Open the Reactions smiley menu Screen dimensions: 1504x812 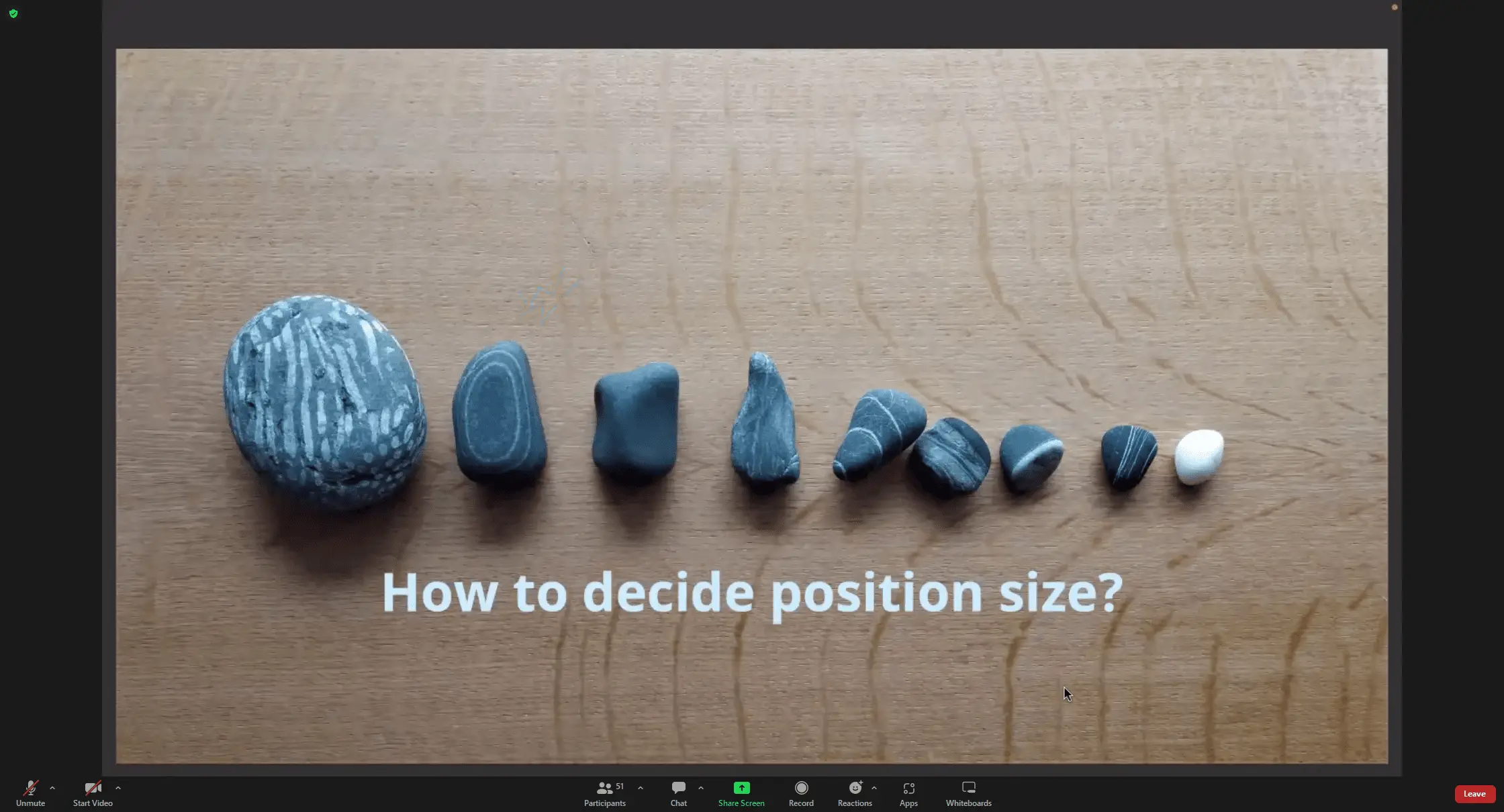tap(855, 788)
